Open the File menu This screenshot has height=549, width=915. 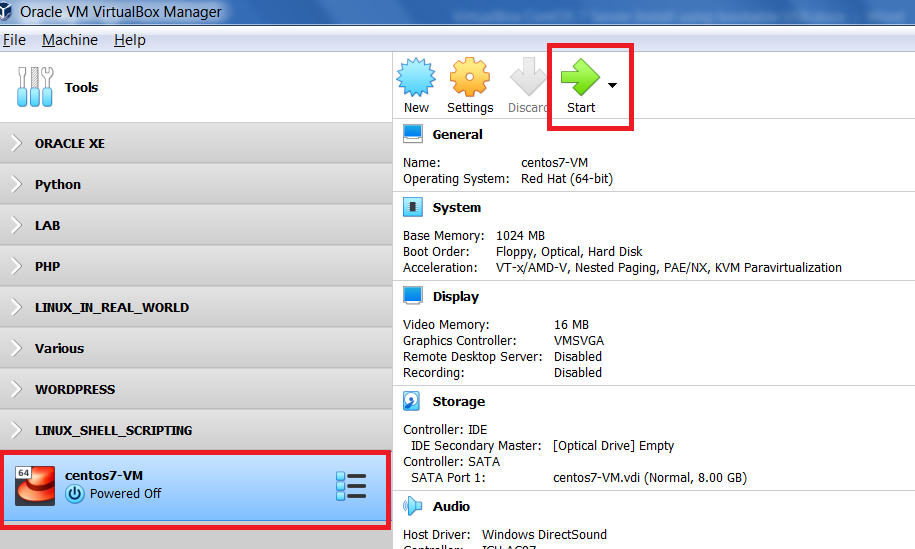coord(14,40)
